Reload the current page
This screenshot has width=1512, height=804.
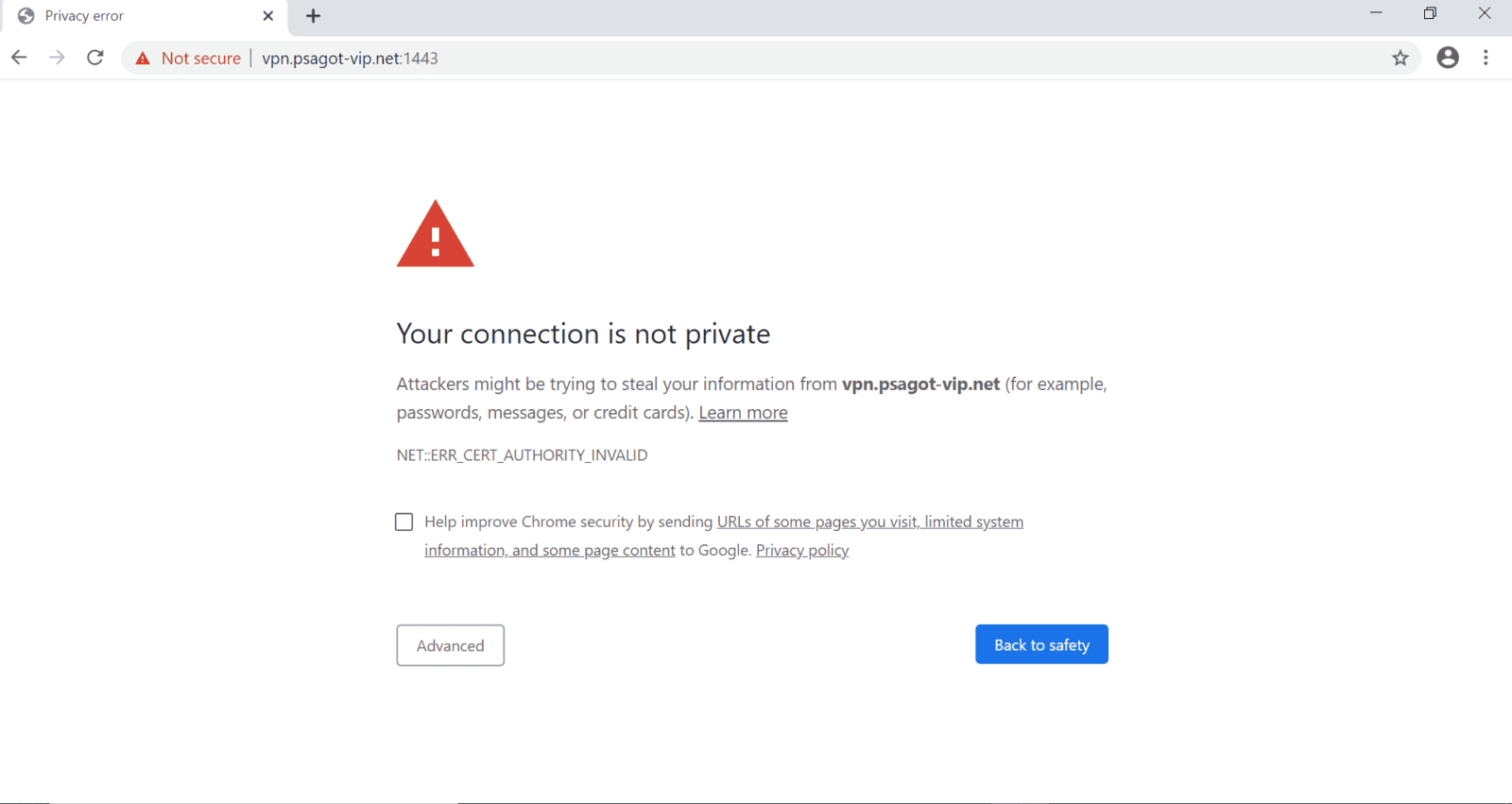tap(95, 58)
